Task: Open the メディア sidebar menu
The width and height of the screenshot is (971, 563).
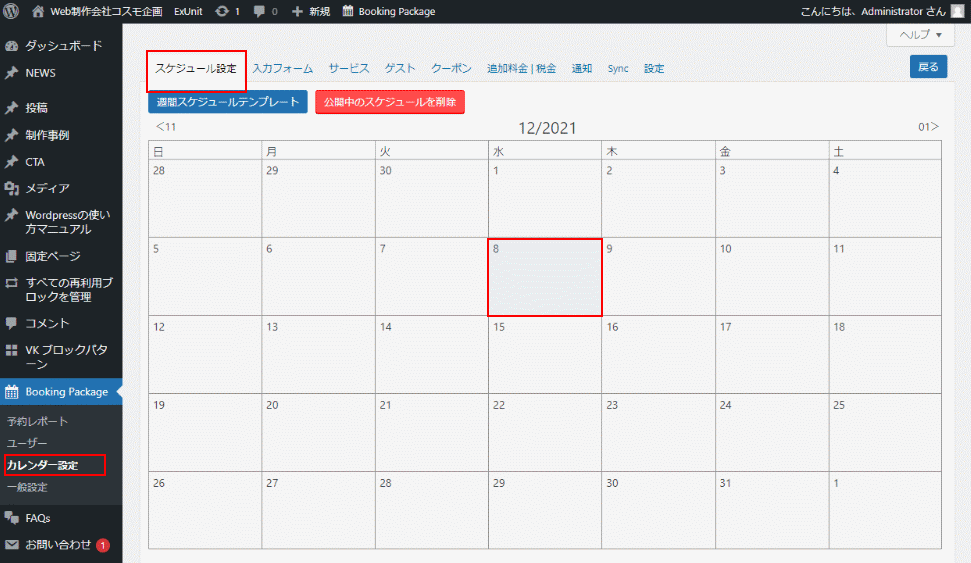Action: [x=47, y=188]
